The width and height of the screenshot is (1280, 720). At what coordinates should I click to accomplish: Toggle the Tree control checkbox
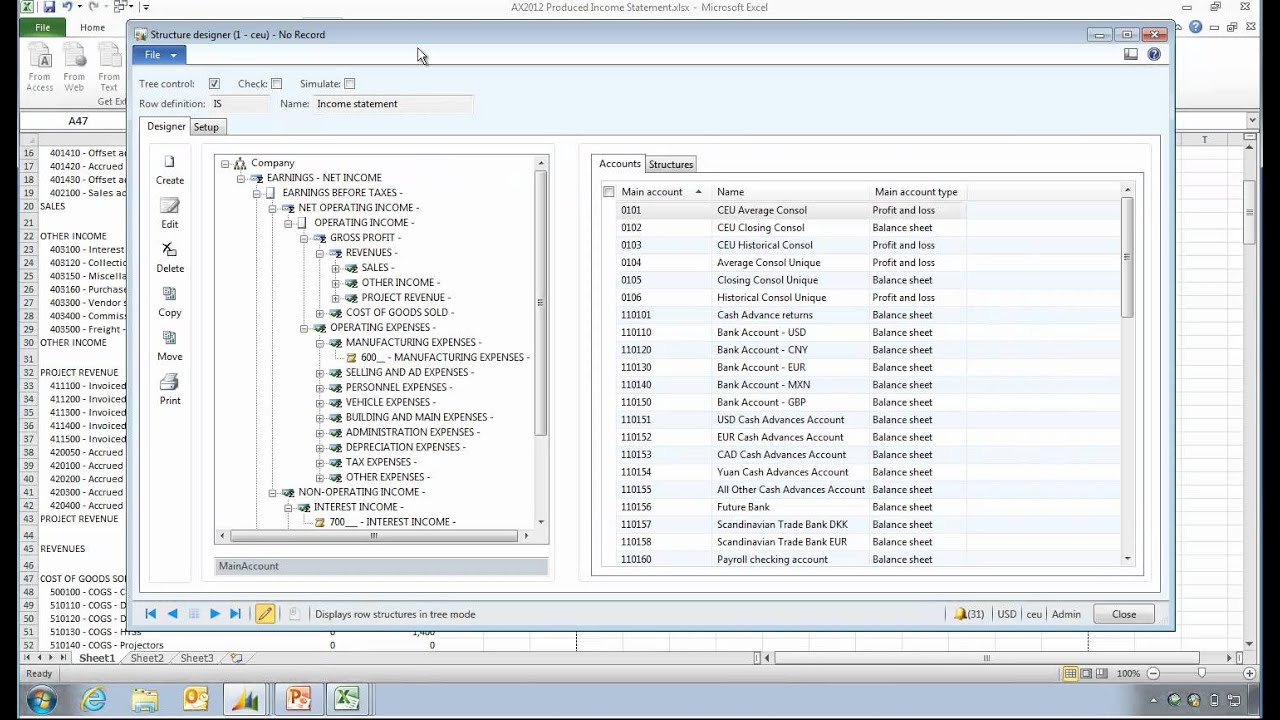click(214, 84)
